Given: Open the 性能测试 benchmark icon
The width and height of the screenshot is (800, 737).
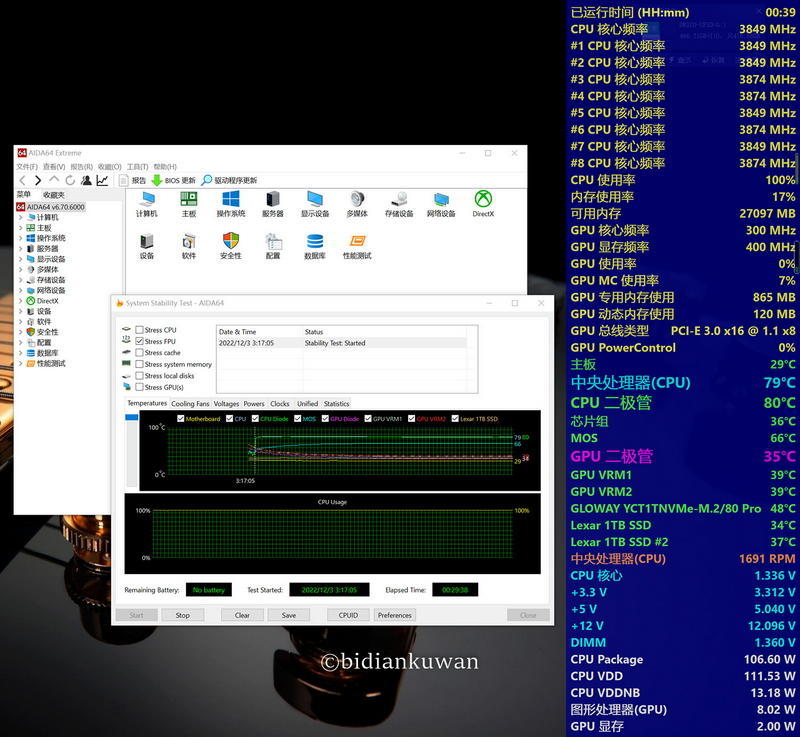Looking at the screenshot, I should pos(357,241).
